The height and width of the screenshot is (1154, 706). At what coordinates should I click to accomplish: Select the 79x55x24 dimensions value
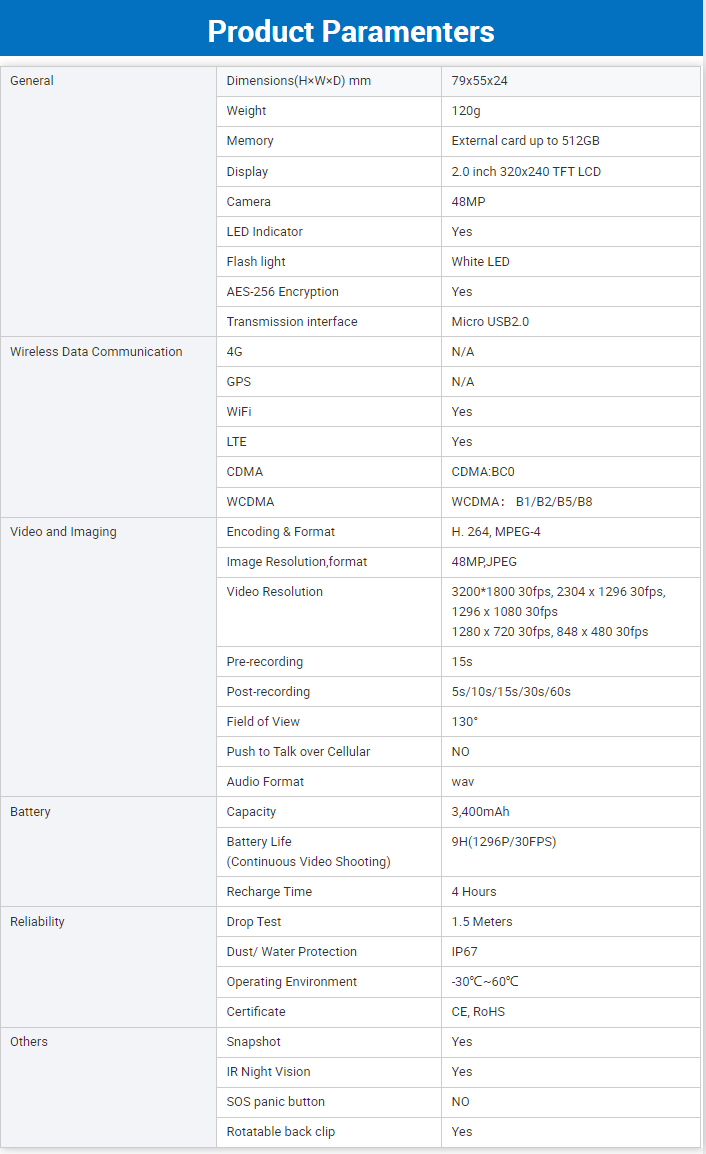point(480,81)
